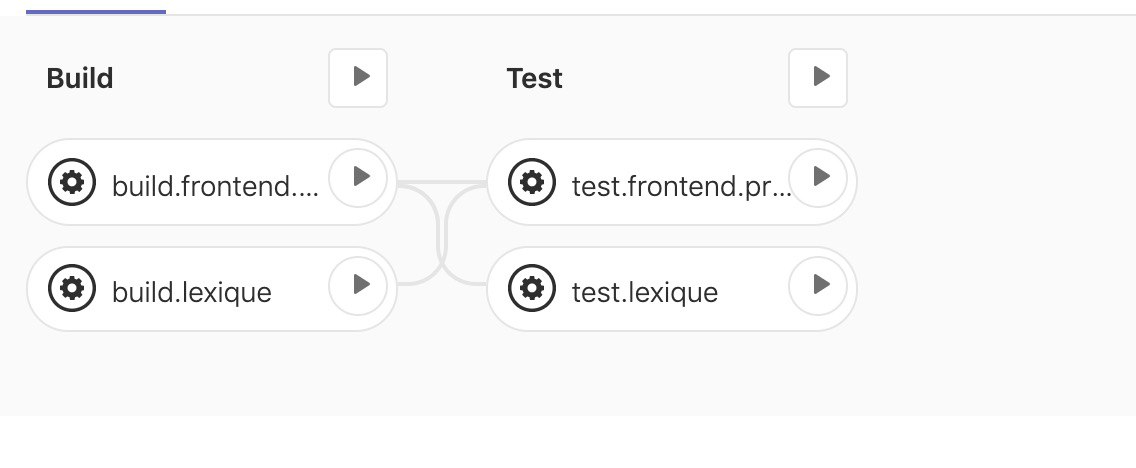Open the test.lexique job name link
The height and width of the screenshot is (468, 1136).
[645, 293]
